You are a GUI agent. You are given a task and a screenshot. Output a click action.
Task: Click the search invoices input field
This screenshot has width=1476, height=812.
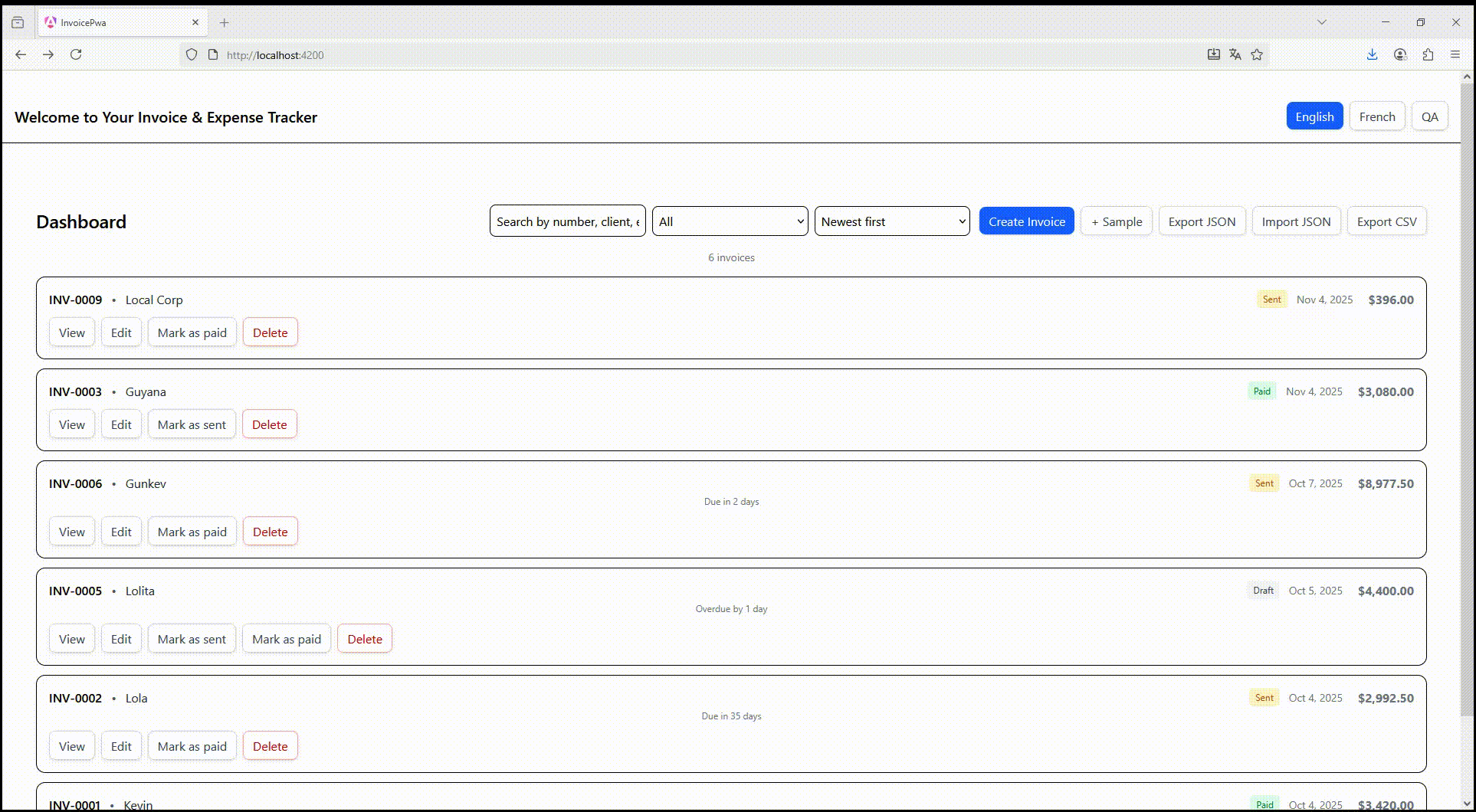tap(567, 221)
